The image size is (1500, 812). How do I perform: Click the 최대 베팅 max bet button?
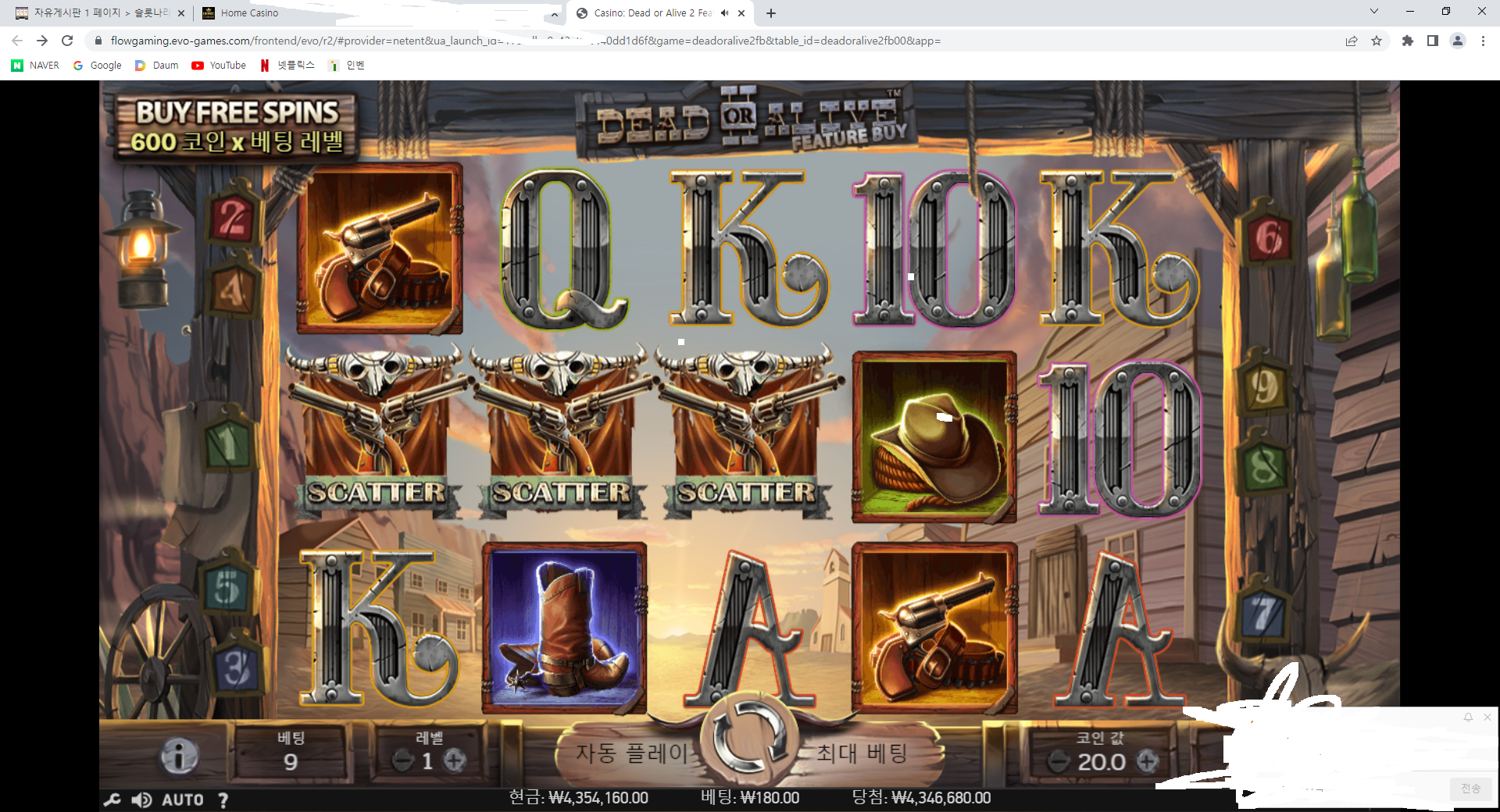point(863,753)
